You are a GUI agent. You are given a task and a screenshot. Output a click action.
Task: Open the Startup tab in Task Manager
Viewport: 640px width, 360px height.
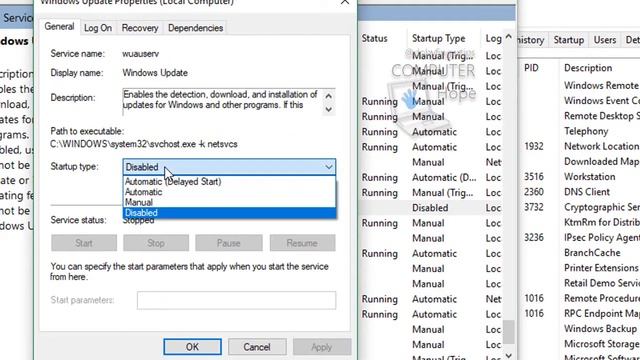pyautogui.click(x=569, y=40)
